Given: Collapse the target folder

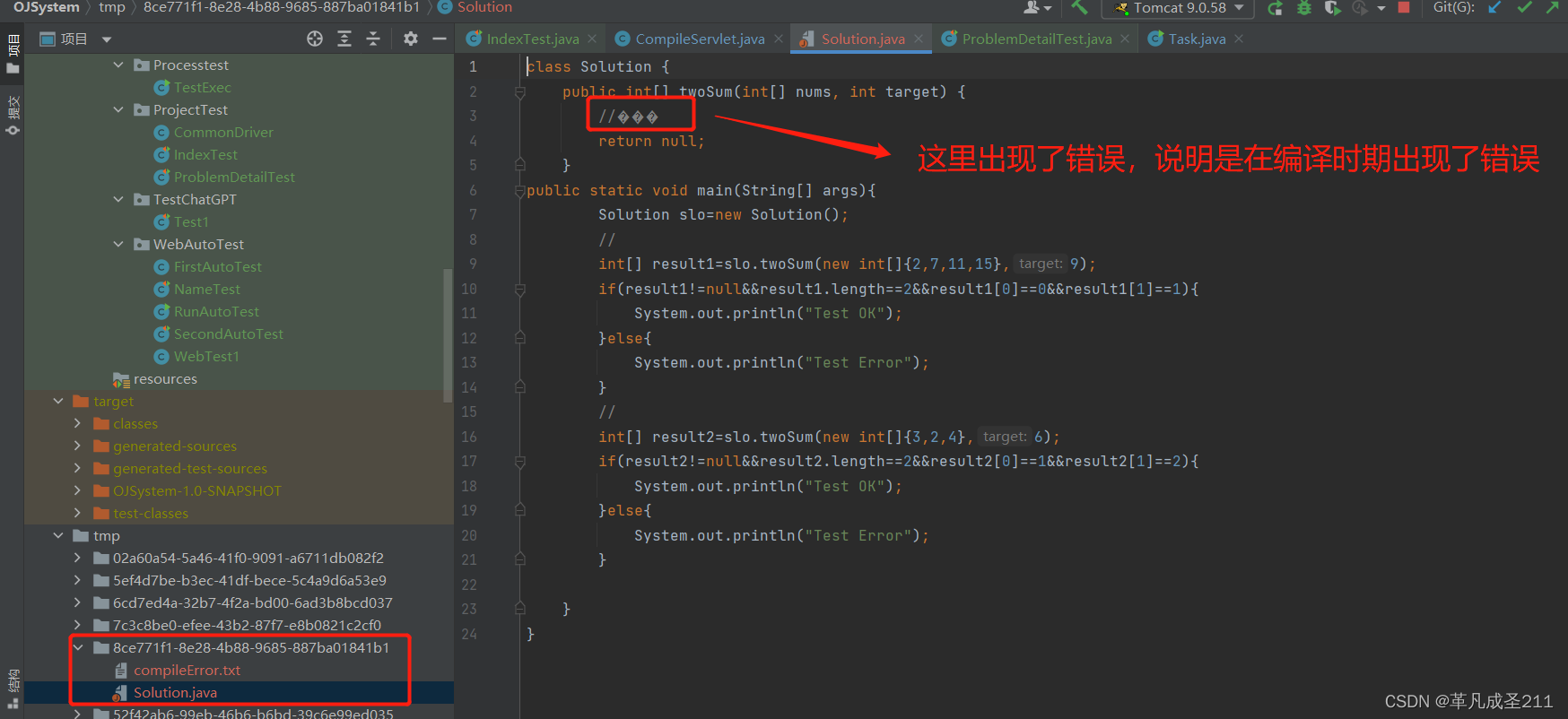Looking at the screenshot, I should point(58,401).
